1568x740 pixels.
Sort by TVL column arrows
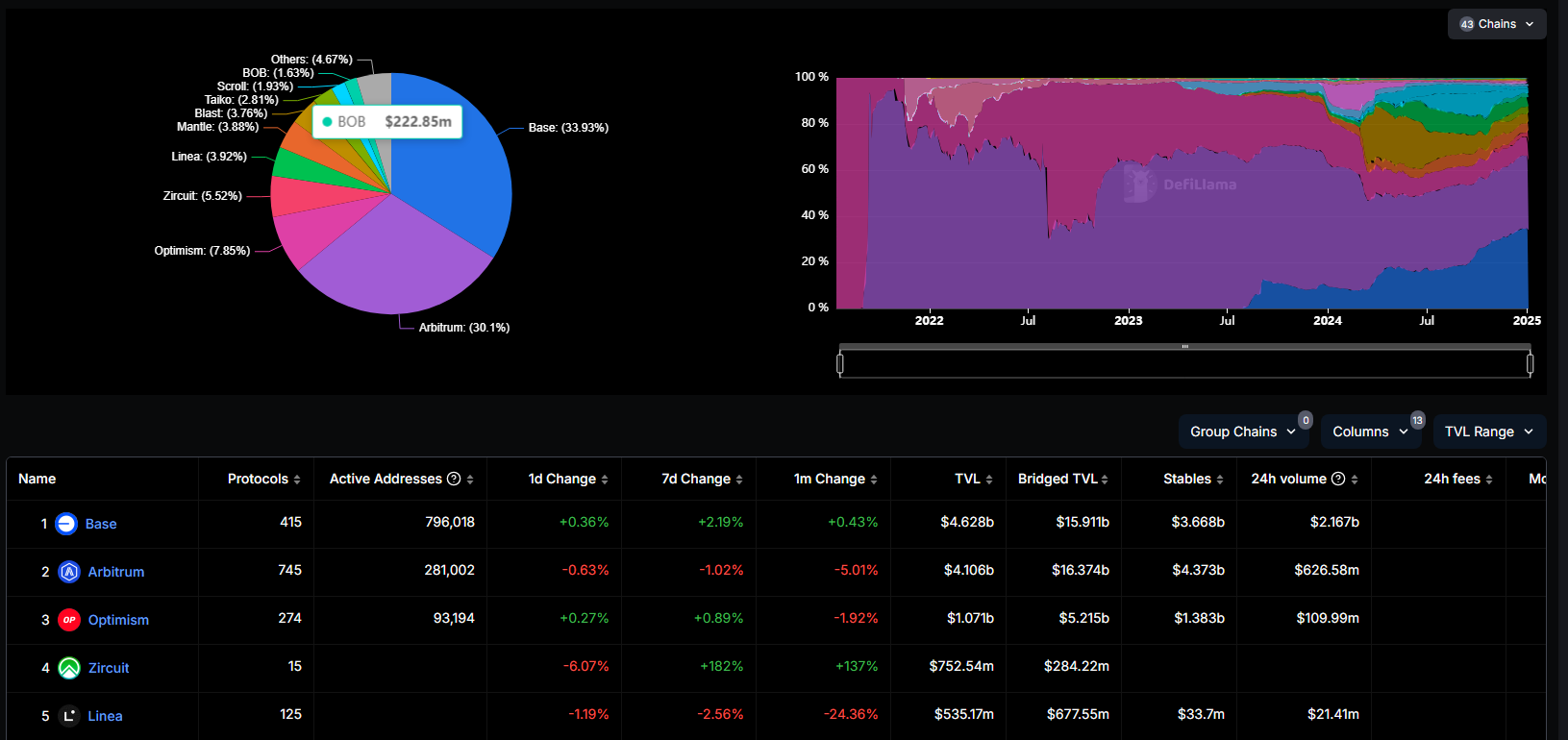click(989, 480)
